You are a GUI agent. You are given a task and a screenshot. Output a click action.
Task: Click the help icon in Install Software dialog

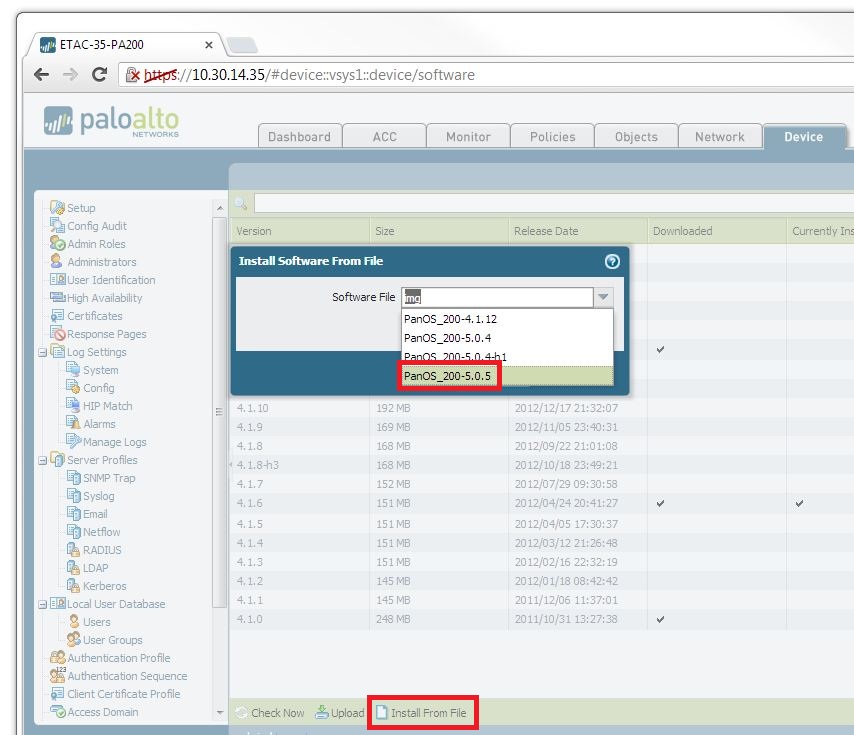pyautogui.click(x=612, y=261)
